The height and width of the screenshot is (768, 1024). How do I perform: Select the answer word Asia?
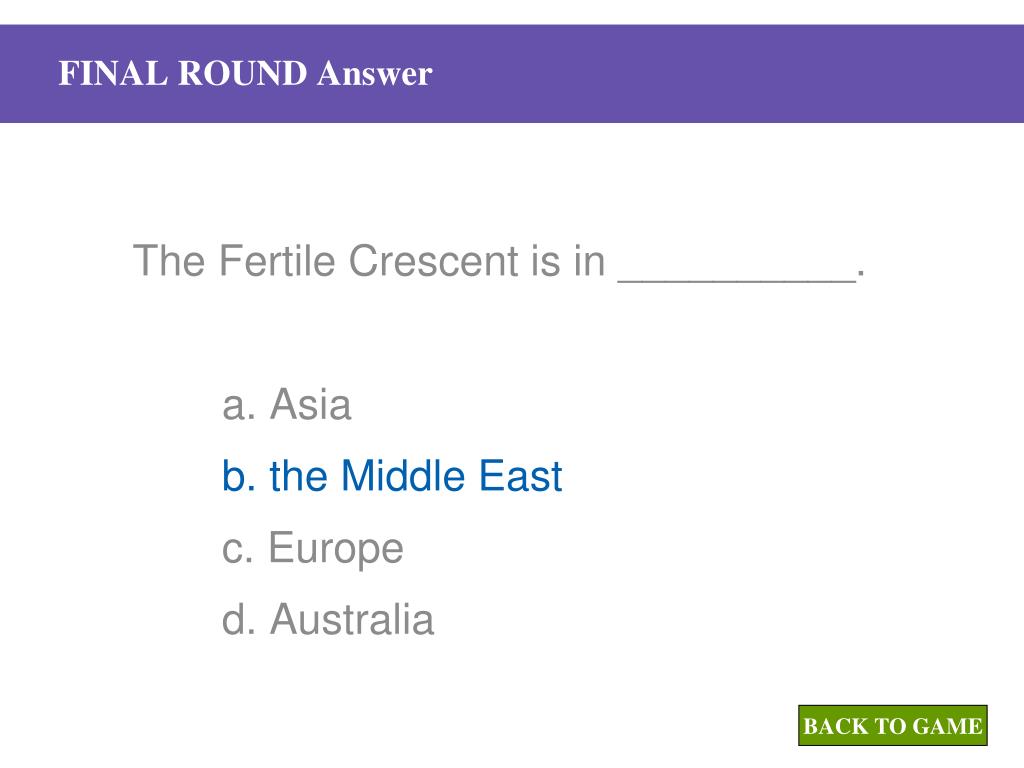(311, 404)
